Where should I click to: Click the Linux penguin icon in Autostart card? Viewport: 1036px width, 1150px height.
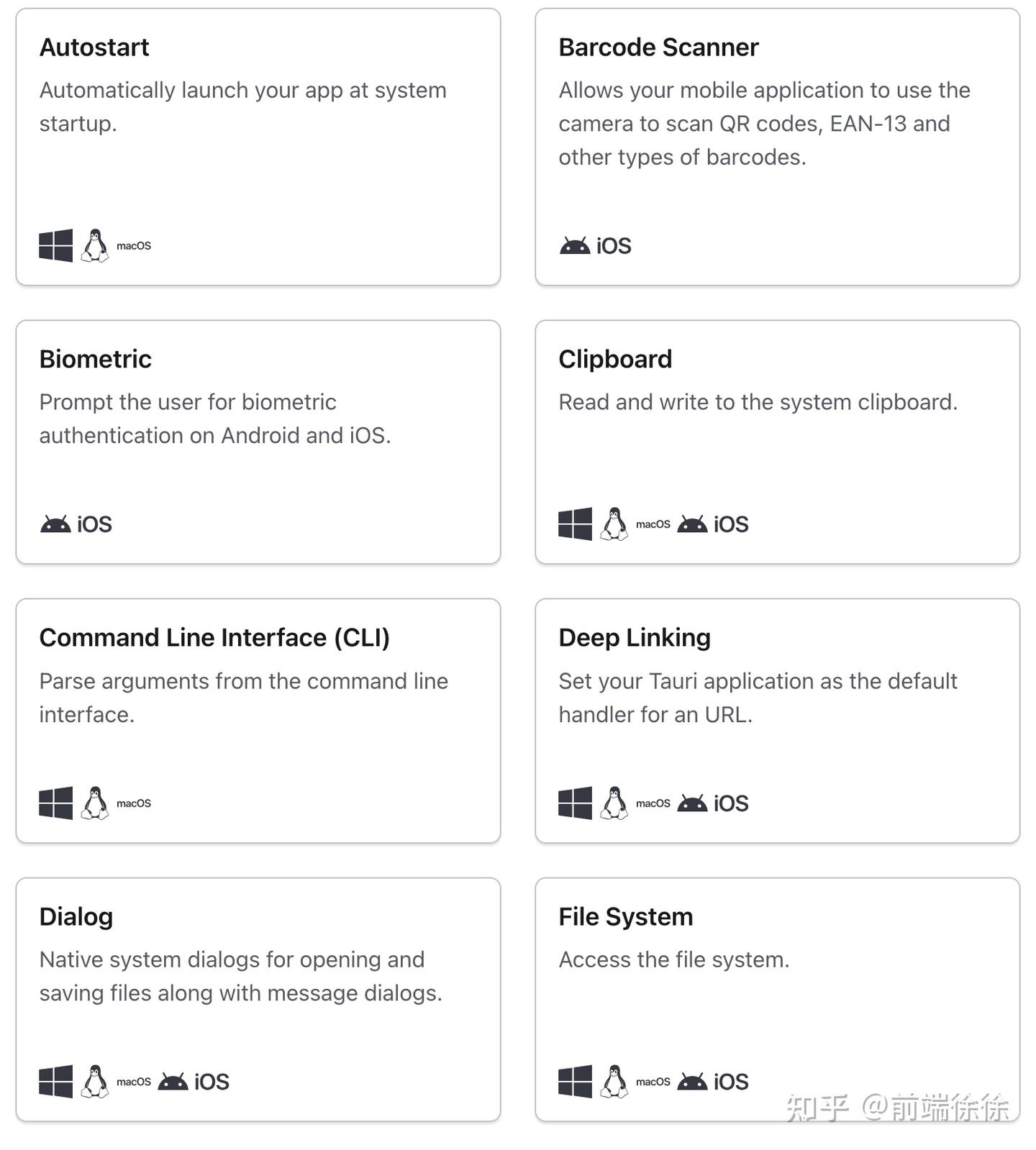[94, 245]
